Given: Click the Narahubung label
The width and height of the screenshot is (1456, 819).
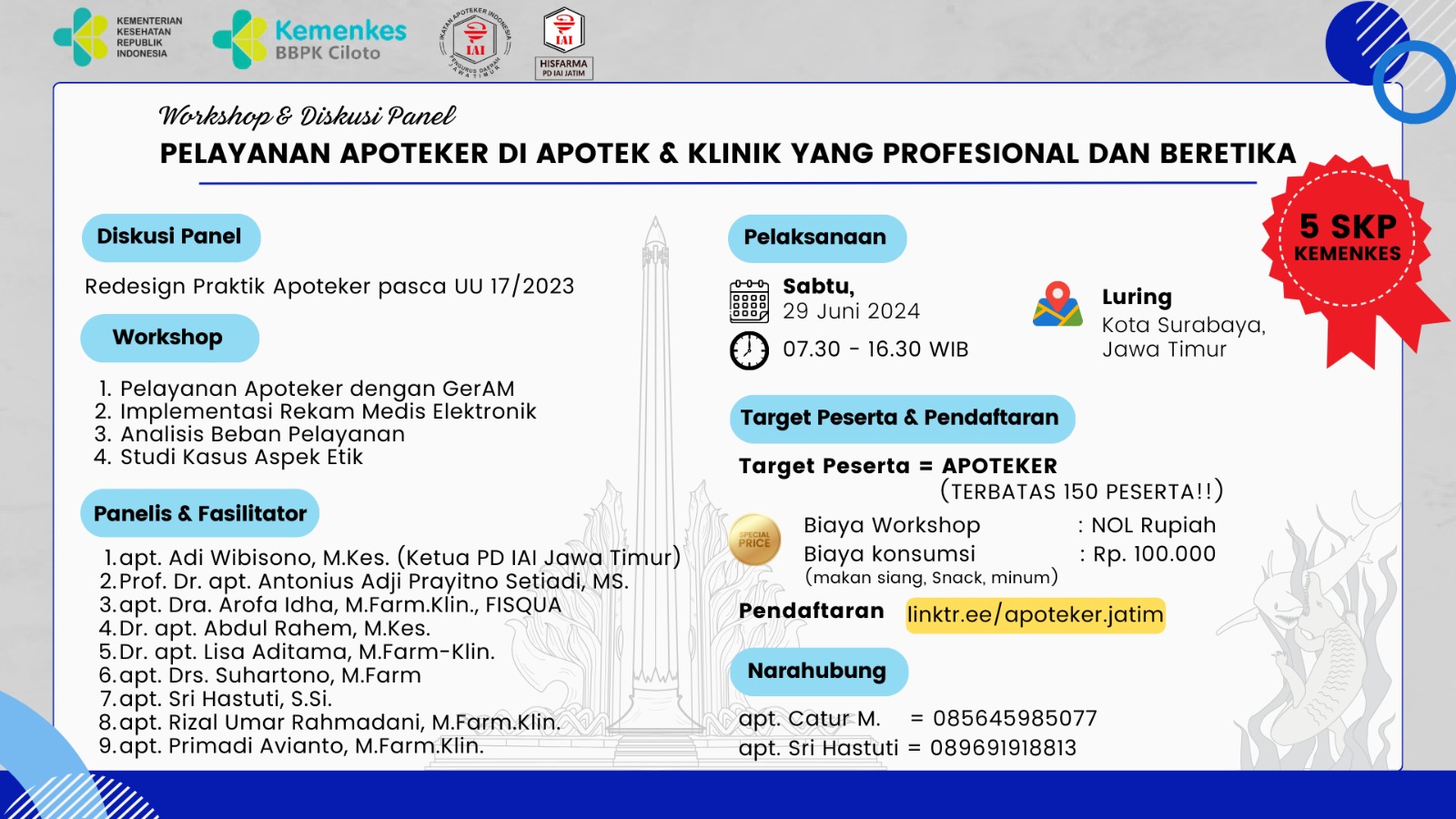Looking at the screenshot, I should click(x=818, y=672).
